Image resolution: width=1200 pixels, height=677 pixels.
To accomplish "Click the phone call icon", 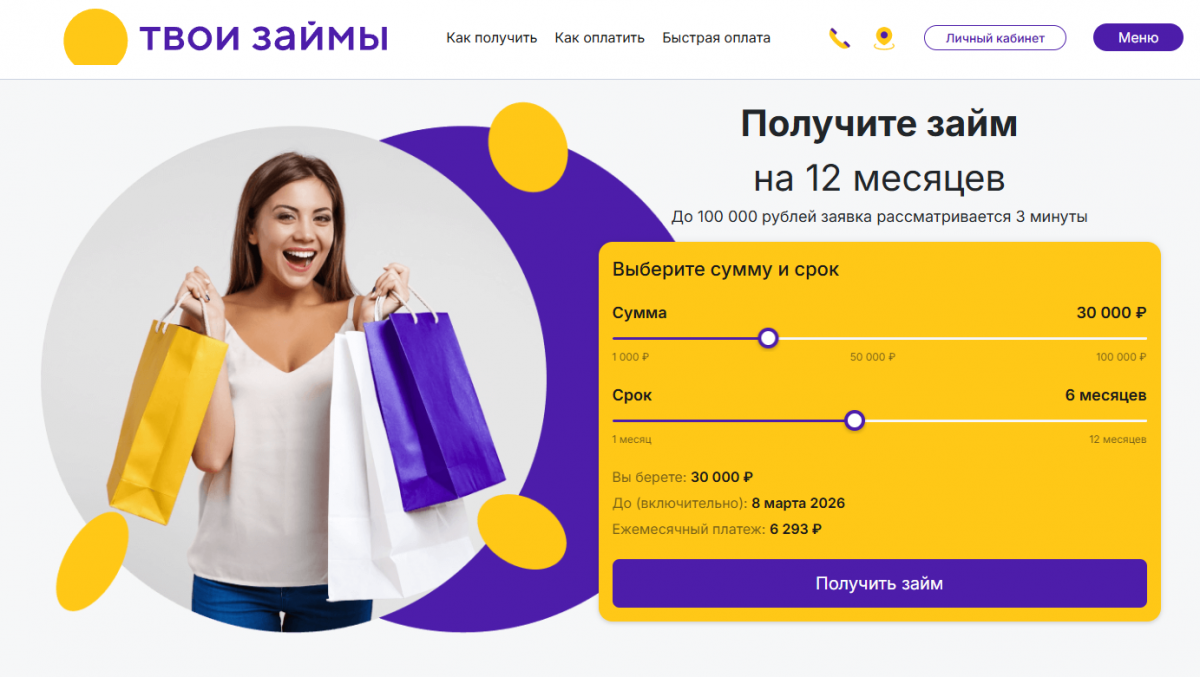I will coord(839,39).
